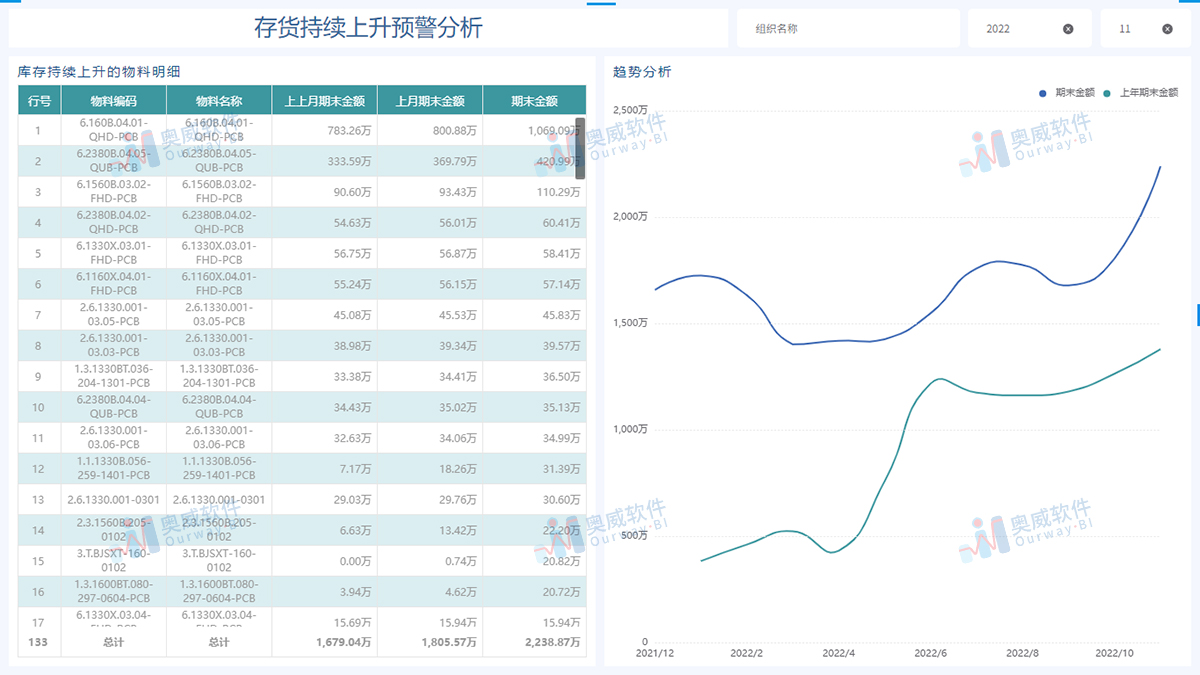Click the blue scroll marker at the right edge

point(1196,316)
